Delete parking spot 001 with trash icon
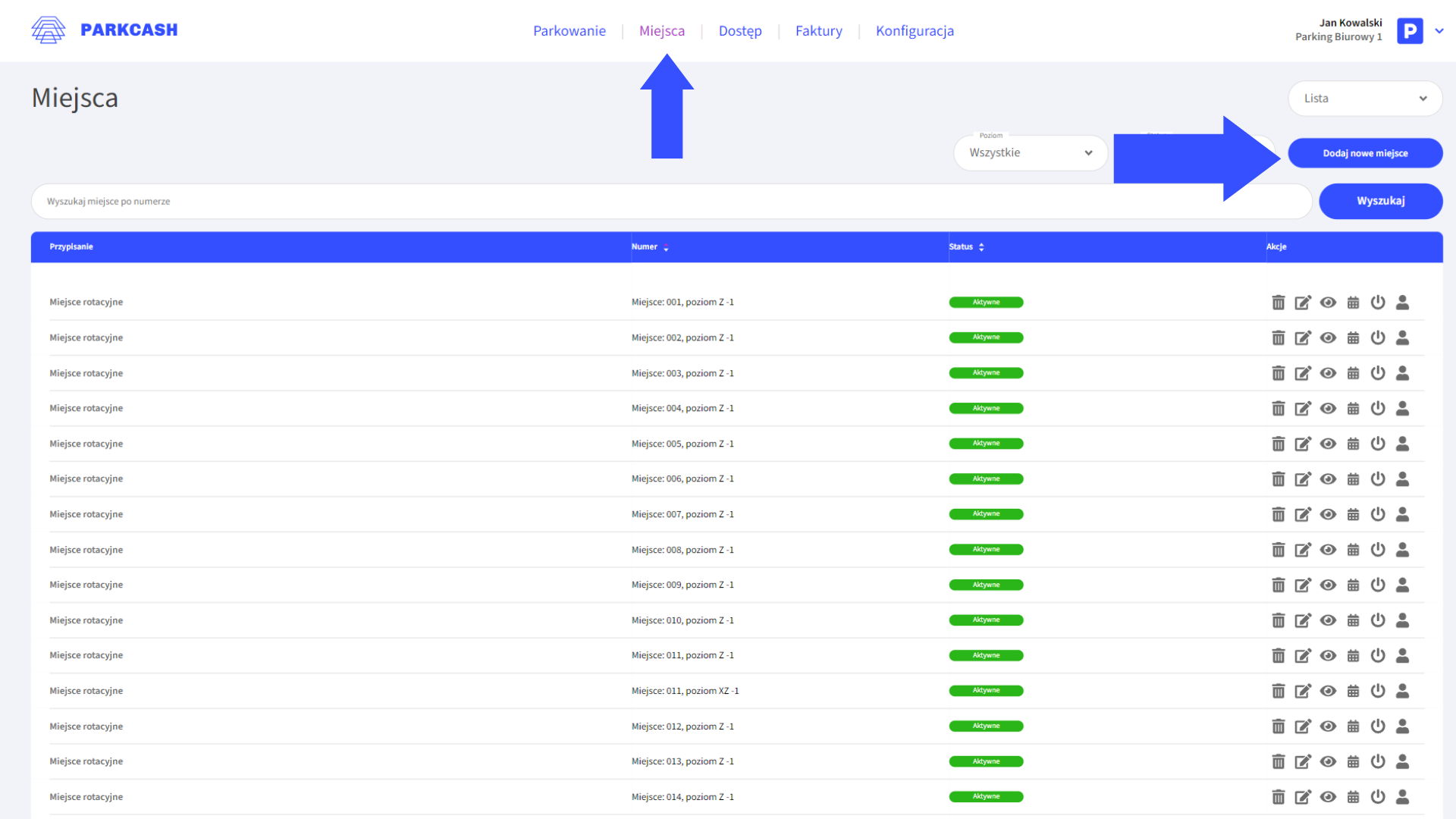This screenshot has height=819, width=1456. coord(1278,303)
